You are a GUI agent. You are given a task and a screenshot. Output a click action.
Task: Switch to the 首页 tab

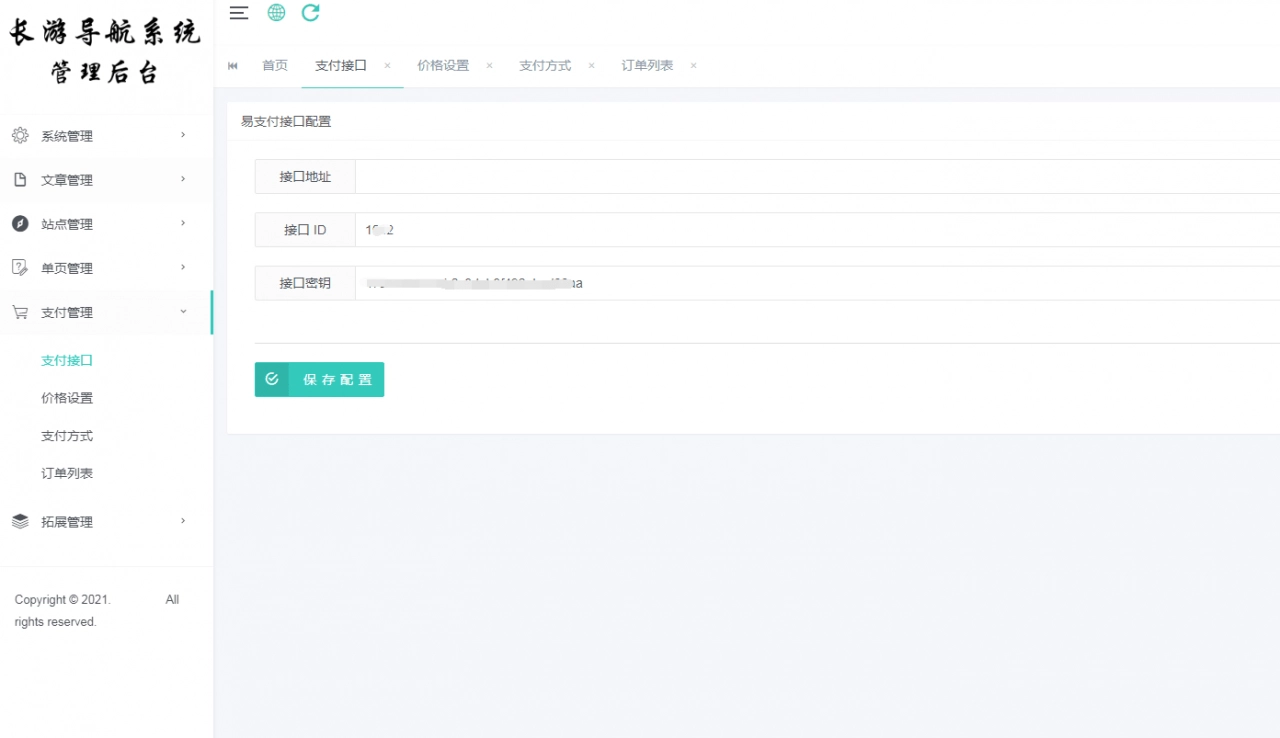tap(275, 66)
